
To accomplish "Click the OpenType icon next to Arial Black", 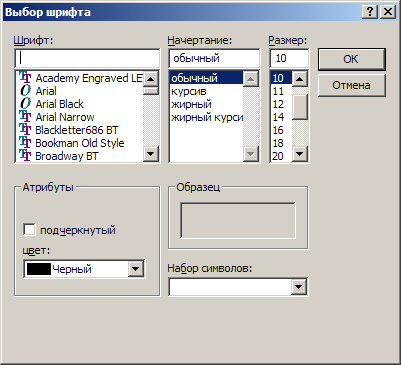I will (25, 104).
